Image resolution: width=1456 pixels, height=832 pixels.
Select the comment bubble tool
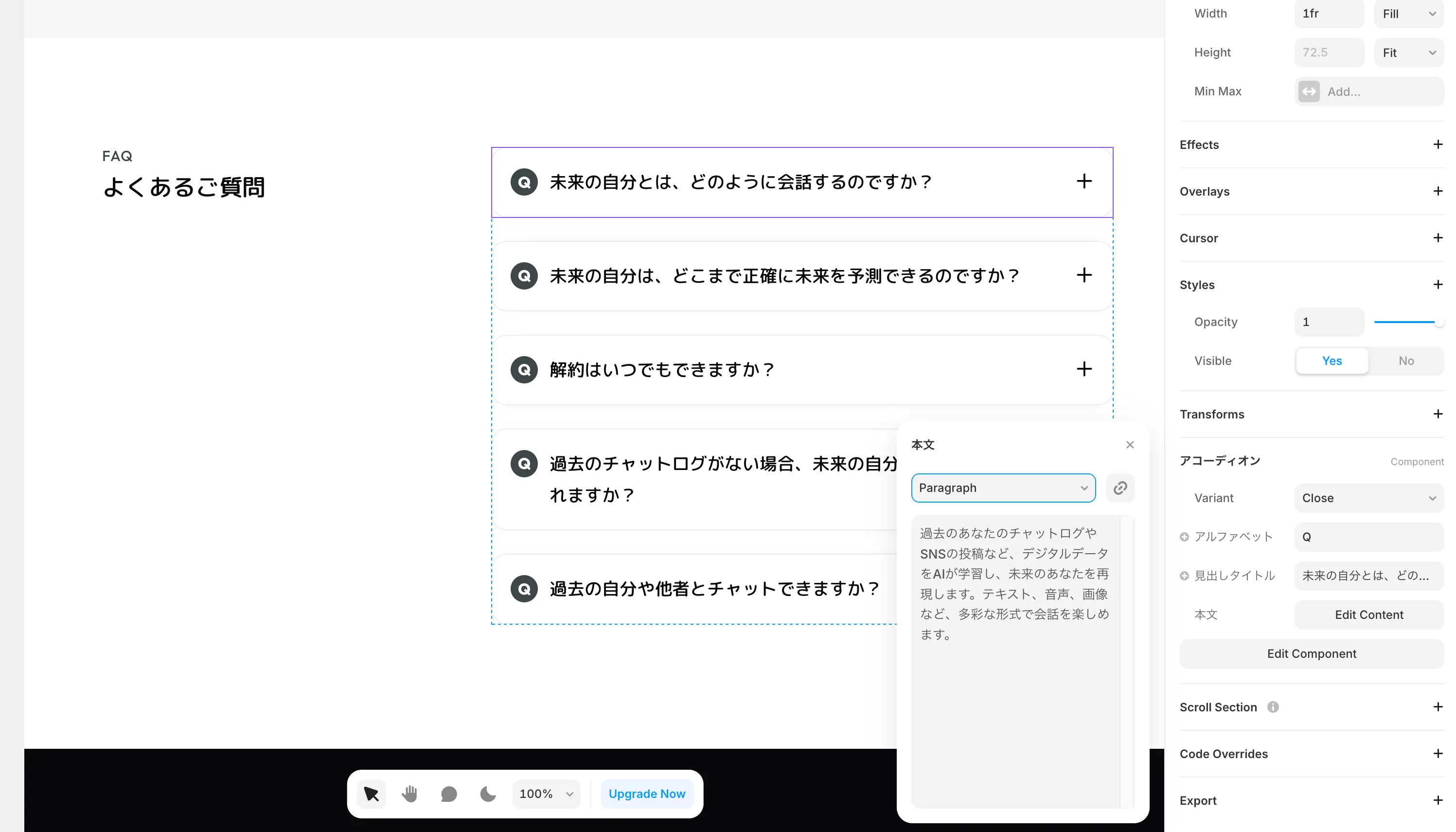tap(449, 794)
